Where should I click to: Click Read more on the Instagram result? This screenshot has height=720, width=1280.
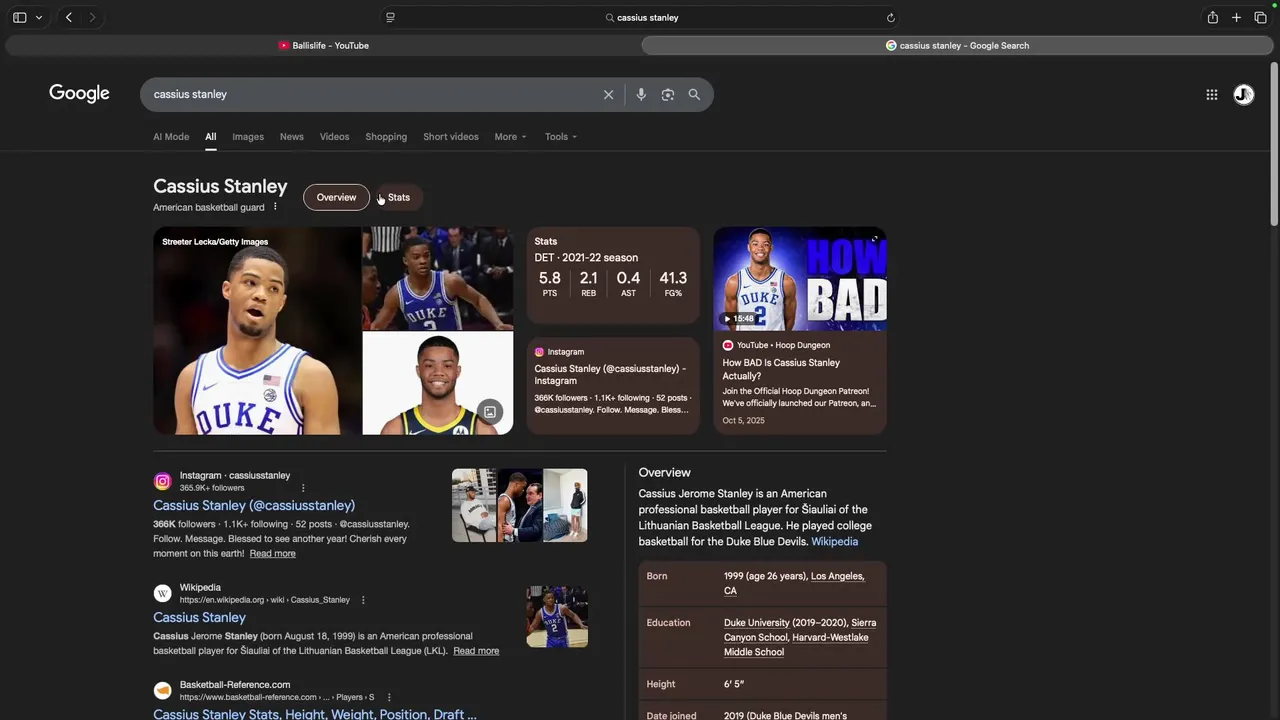click(272, 553)
